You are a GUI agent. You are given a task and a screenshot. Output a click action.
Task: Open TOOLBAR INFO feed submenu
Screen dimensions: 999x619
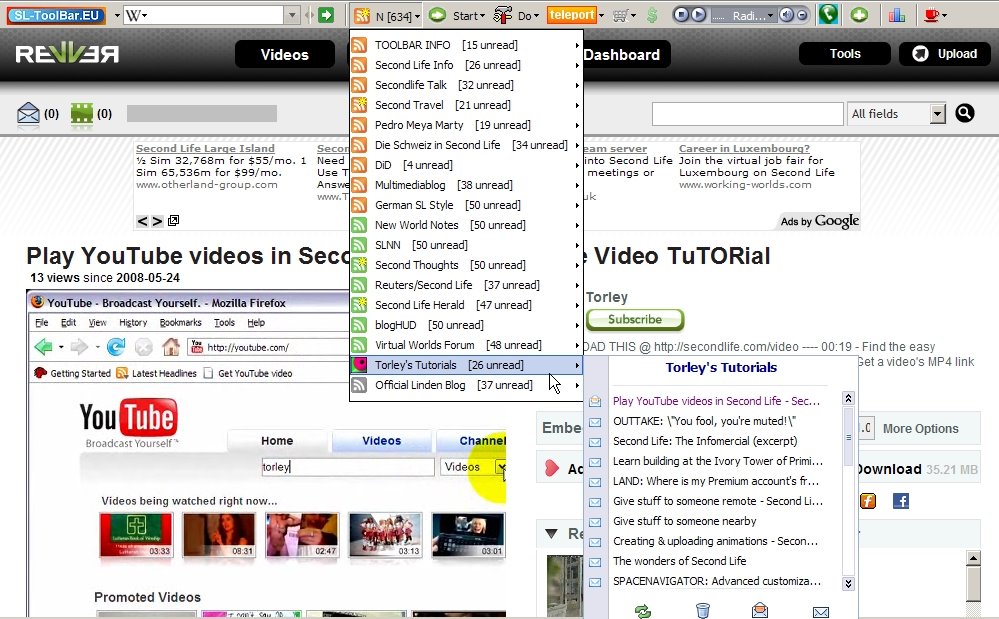[x=466, y=45]
